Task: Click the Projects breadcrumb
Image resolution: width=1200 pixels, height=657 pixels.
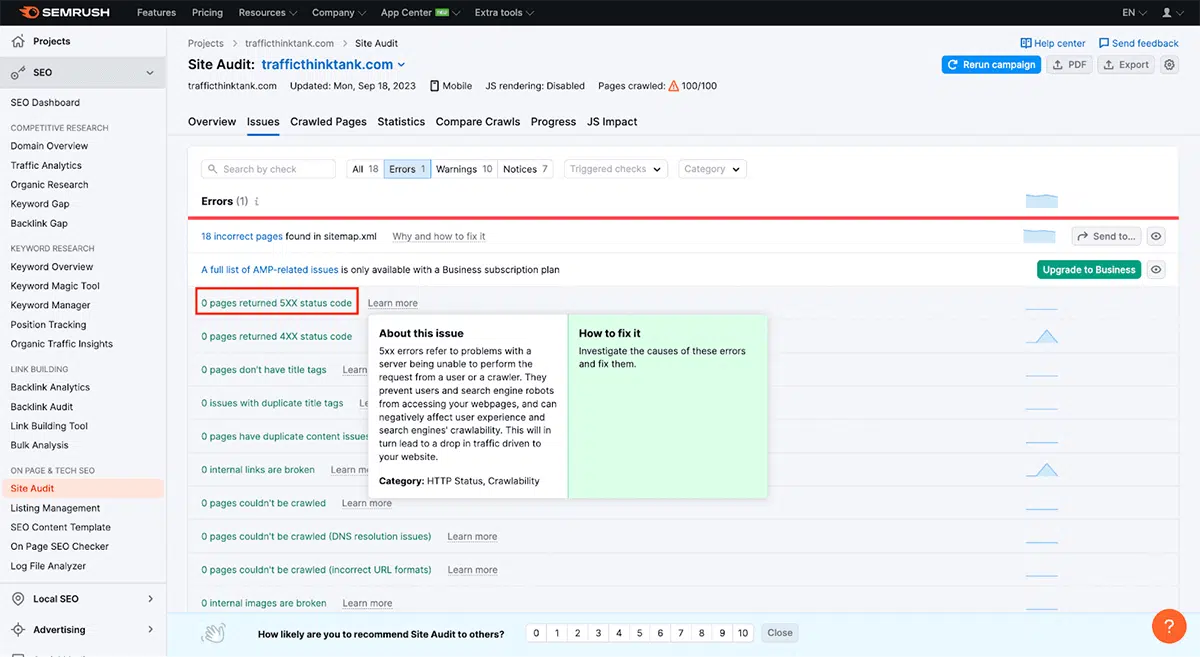Action: (206, 43)
